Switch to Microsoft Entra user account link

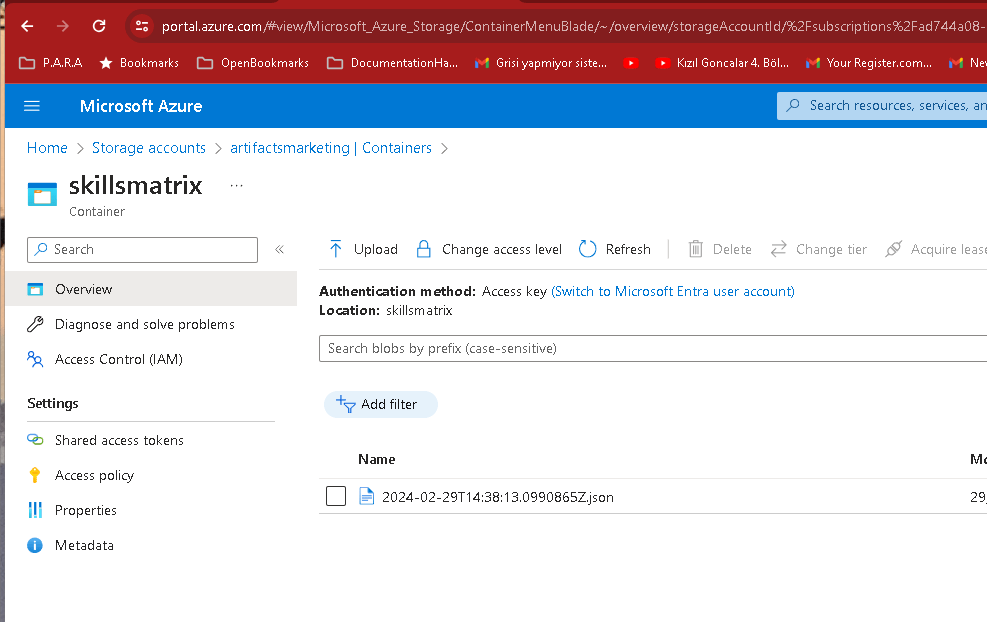click(x=673, y=291)
